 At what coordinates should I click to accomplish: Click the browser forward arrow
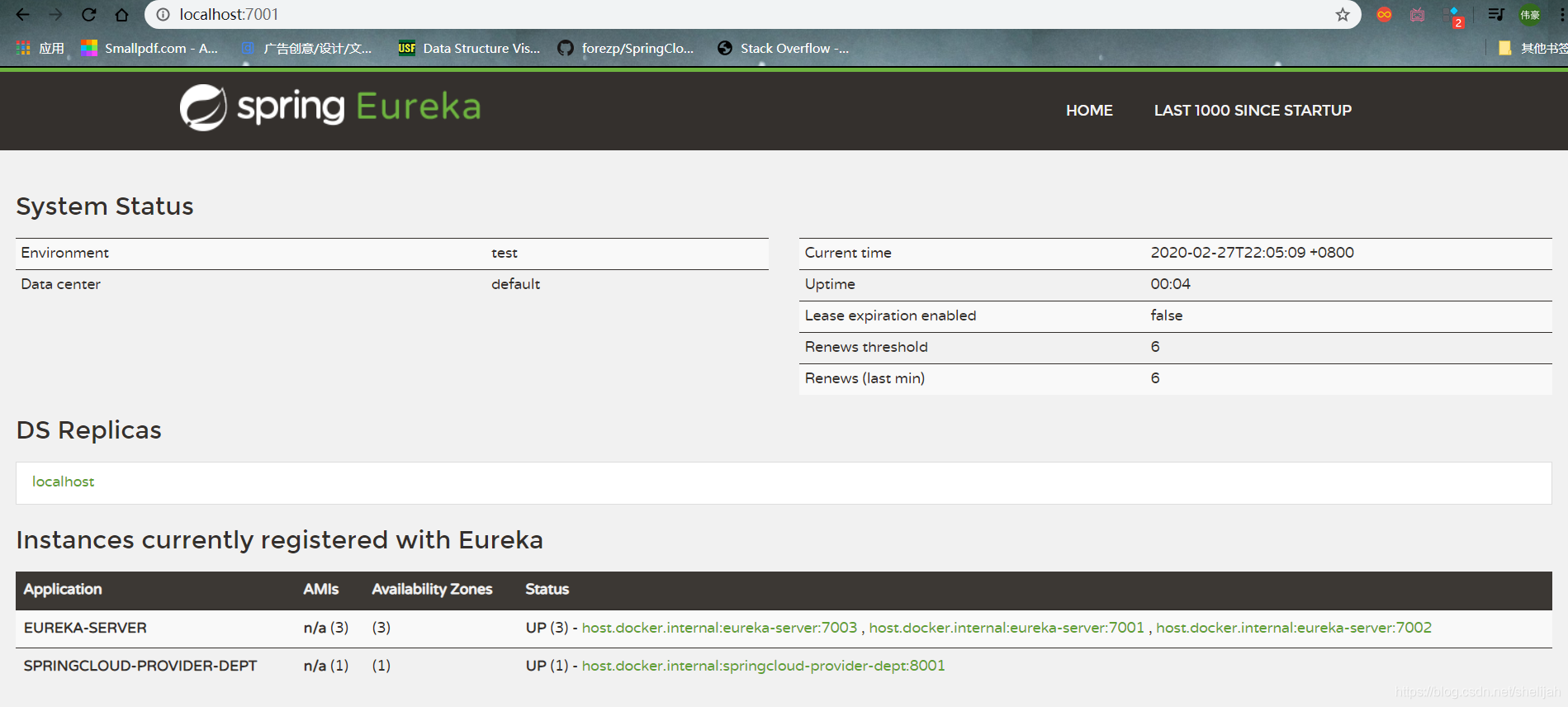point(55,15)
